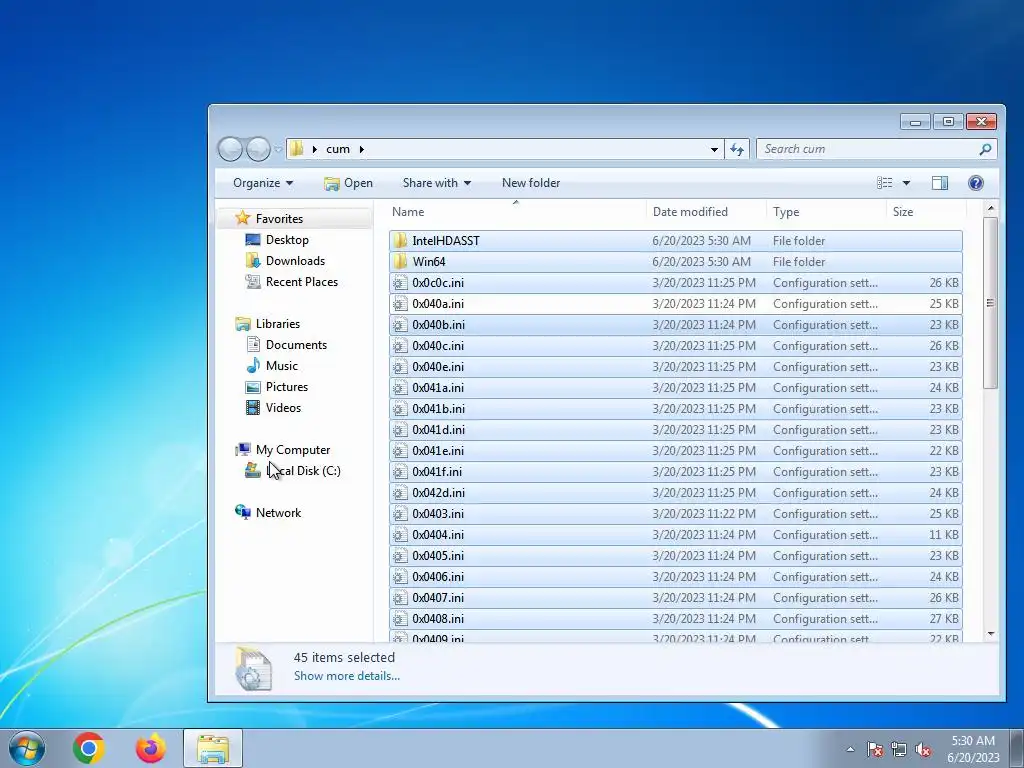
Task: Click the 0x040c.ini file icon
Action: pos(400,345)
